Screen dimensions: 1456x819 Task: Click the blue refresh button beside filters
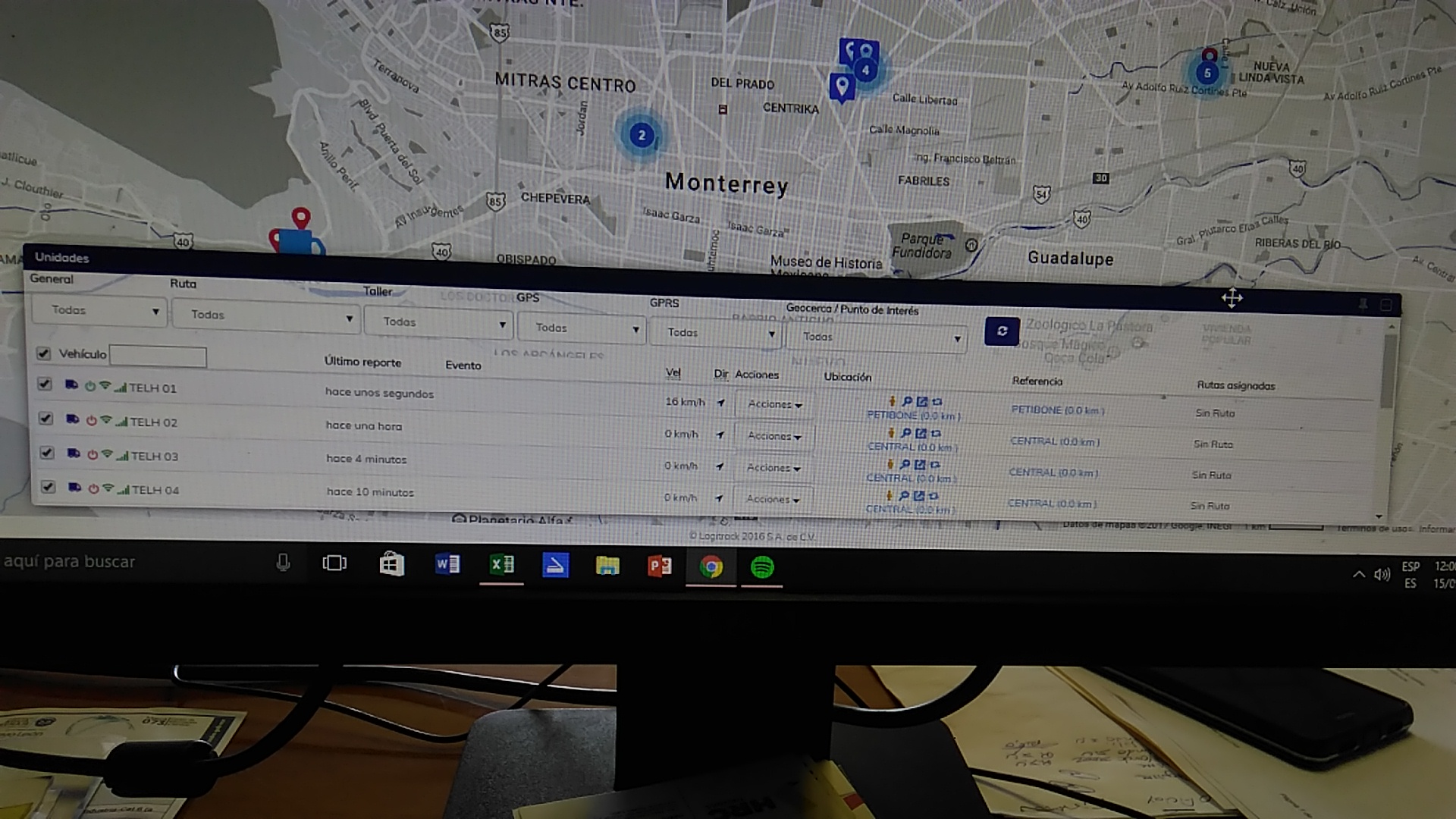pyautogui.click(x=1001, y=331)
